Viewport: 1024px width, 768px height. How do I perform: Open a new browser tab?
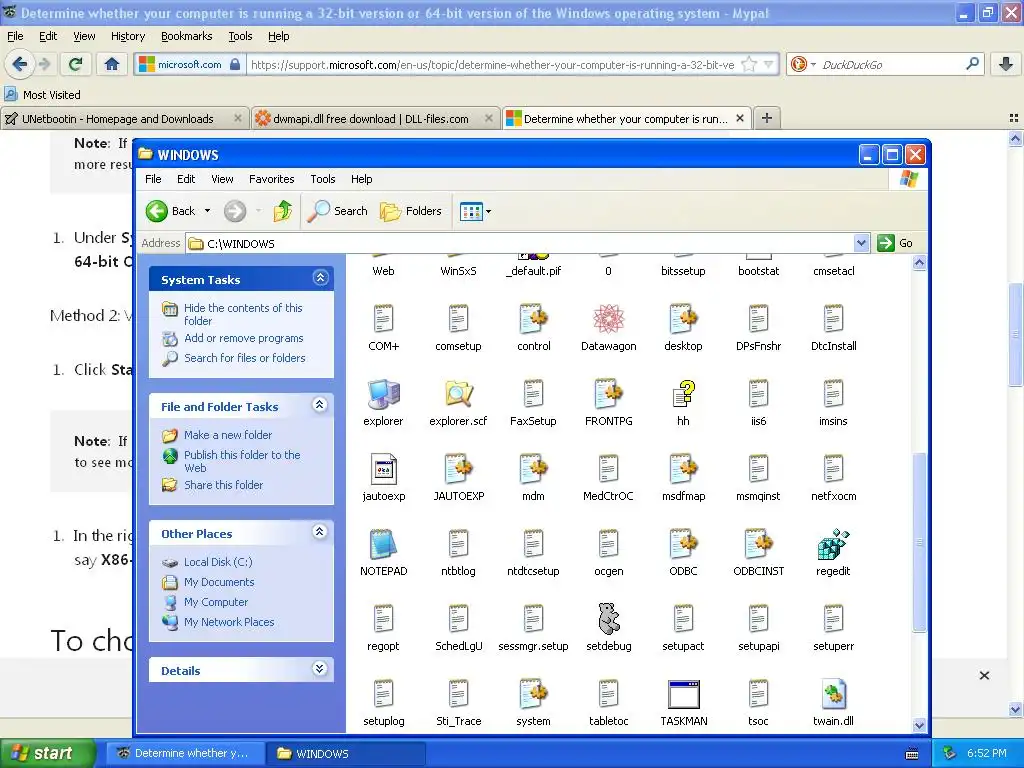[x=767, y=118]
